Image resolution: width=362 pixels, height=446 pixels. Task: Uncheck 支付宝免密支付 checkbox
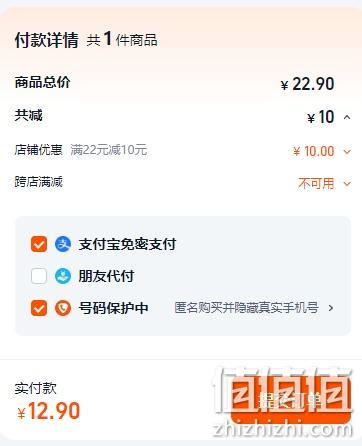coord(39,244)
